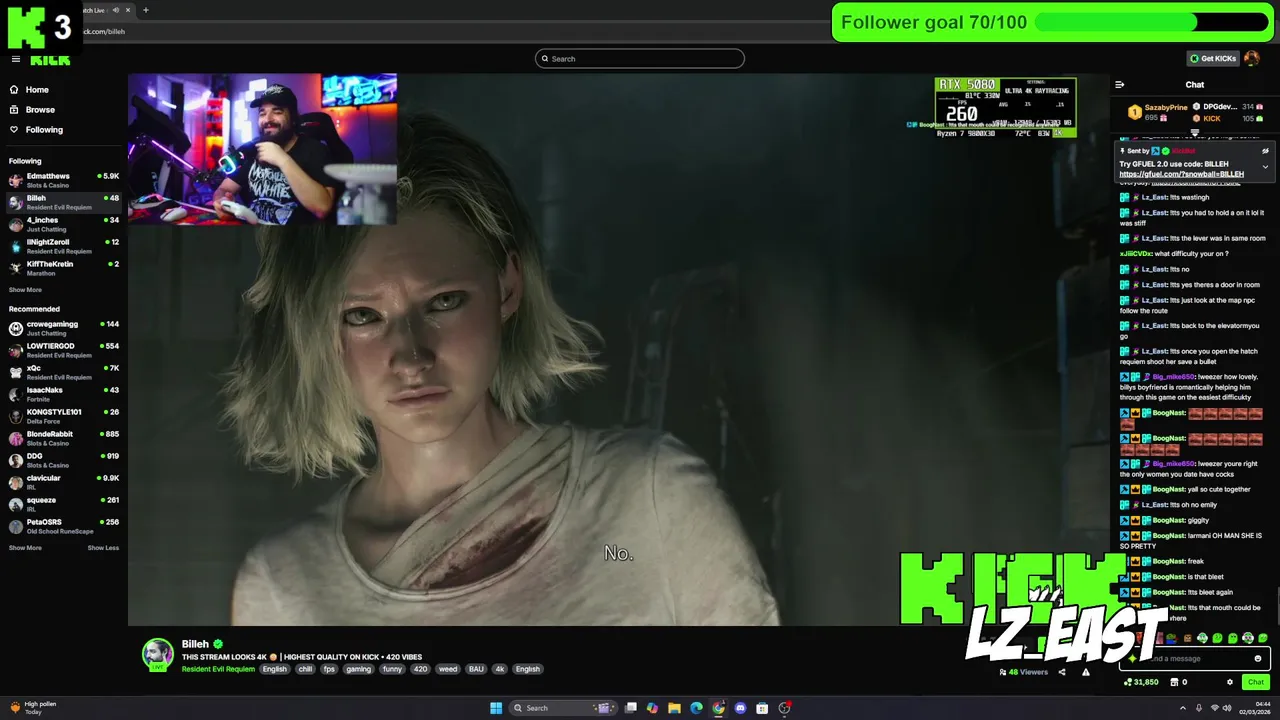Collapse the chat panel with arrow icon
1280x720 pixels.
click(1120, 85)
